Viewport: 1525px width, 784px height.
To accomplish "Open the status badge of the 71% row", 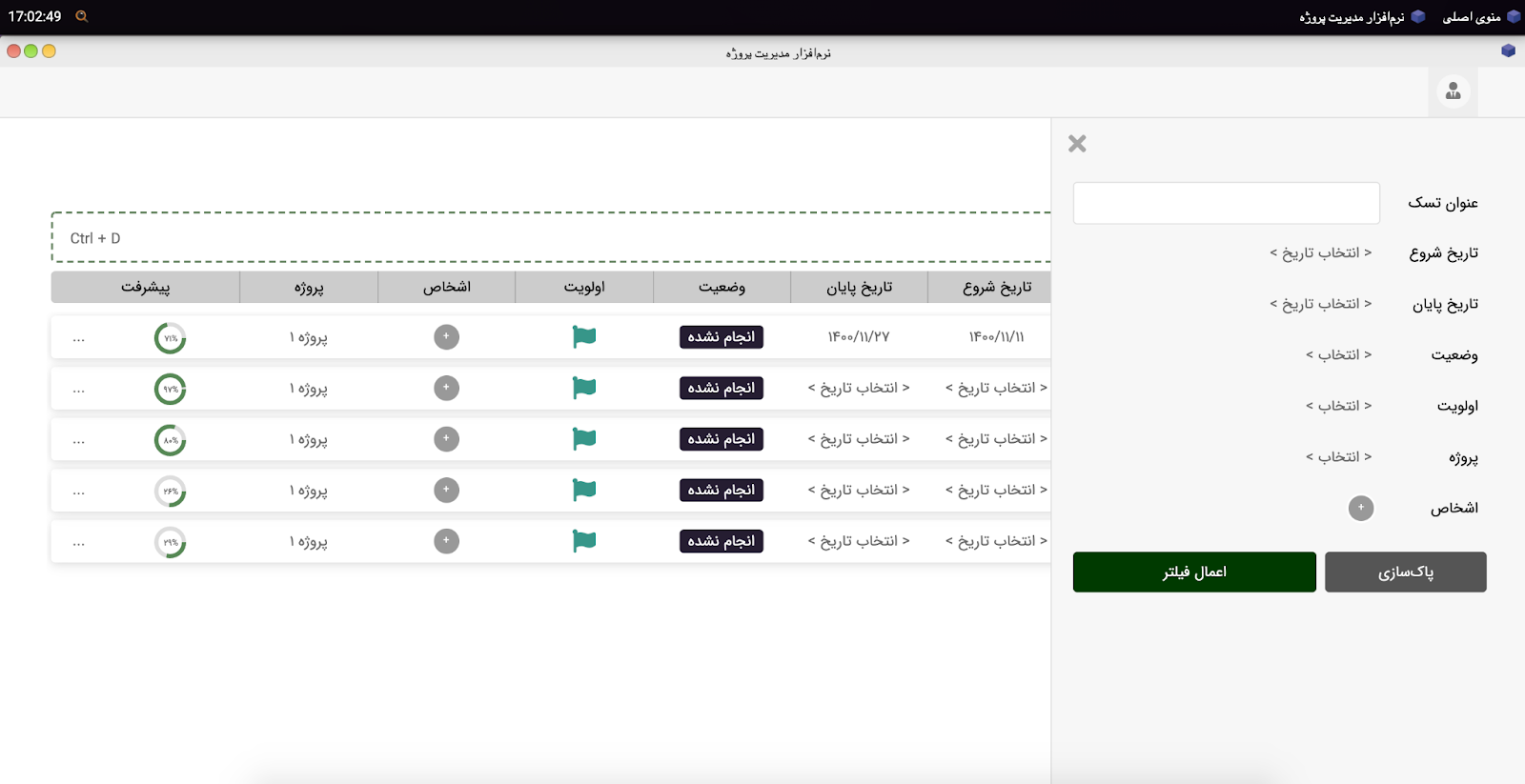I will click(x=722, y=337).
